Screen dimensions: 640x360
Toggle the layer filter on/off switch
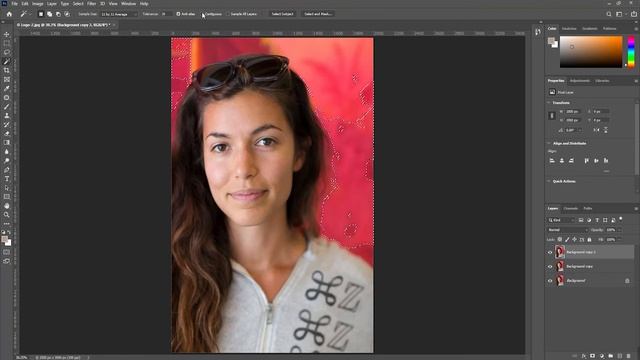tap(621, 219)
